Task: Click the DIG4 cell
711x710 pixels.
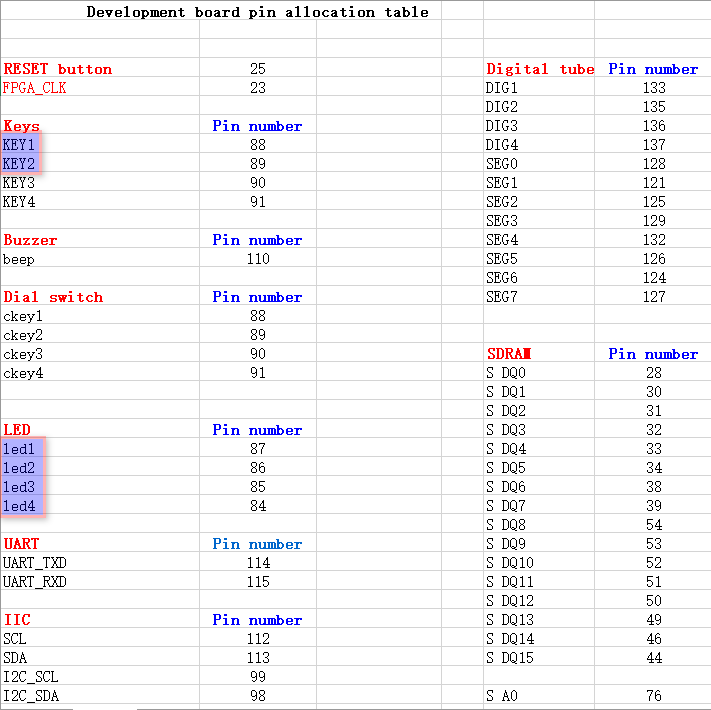Action: [501, 145]
